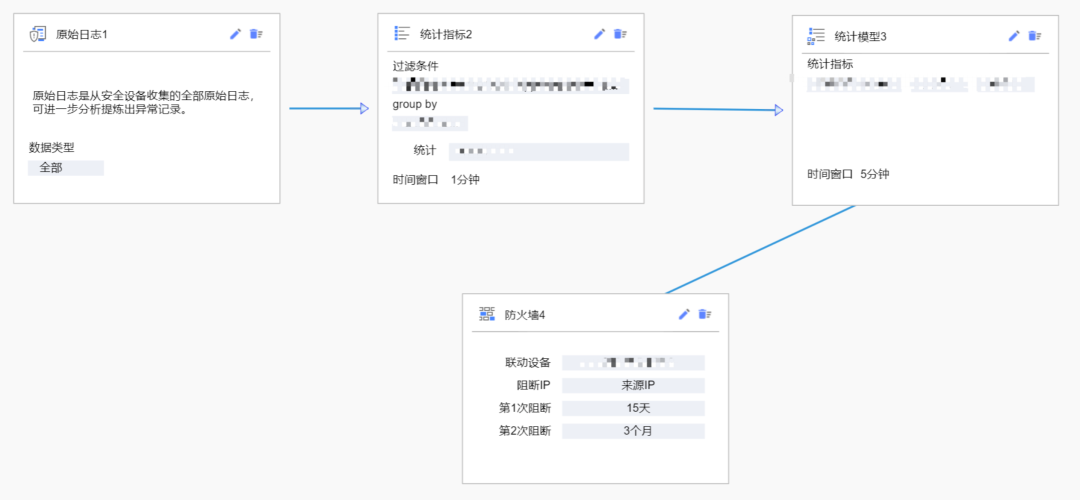Click the pencil icon on 统计指标2
The image size is (1080, 500).
599,34
